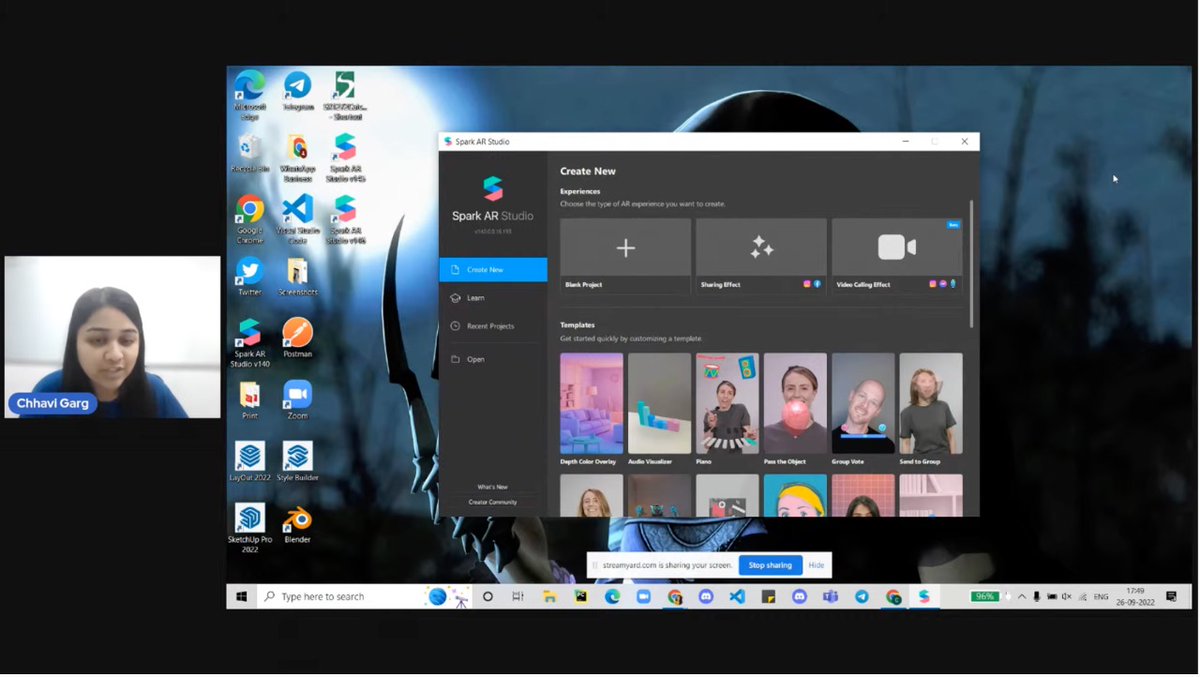
Task: Open Telegram from the taskbar
Action: pos(861,596)
